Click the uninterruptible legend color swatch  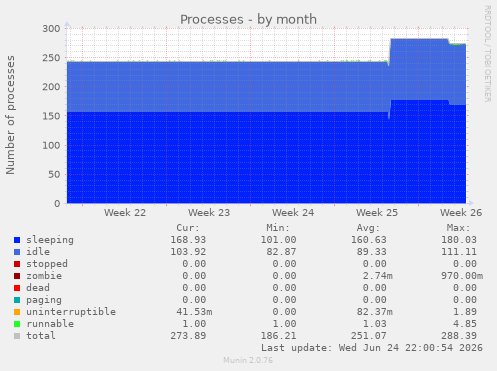[x=17, y=312]
